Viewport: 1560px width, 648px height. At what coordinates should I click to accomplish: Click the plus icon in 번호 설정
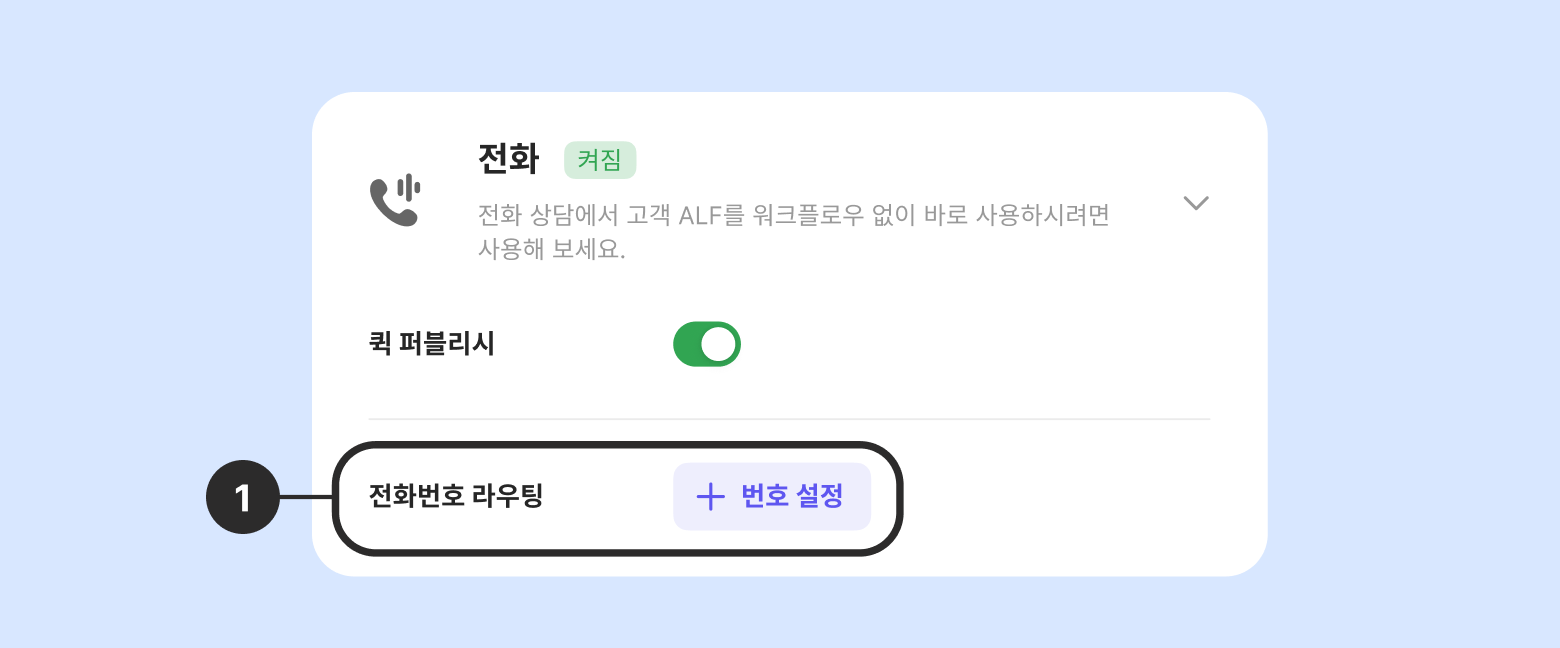pyautogui.click(x=710, y=497)
